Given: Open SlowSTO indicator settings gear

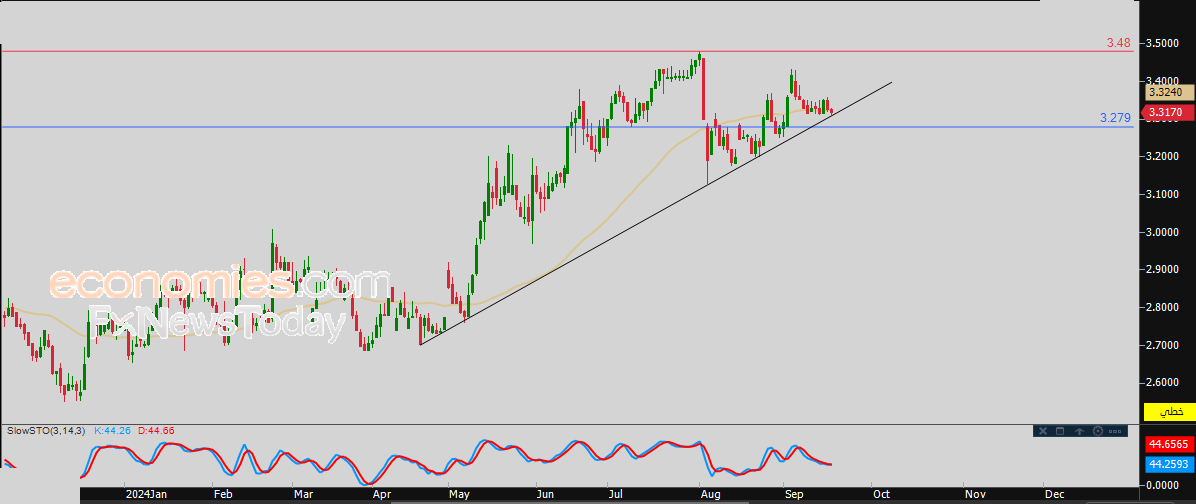Looking at the screenshot, I should (1098, 431).
